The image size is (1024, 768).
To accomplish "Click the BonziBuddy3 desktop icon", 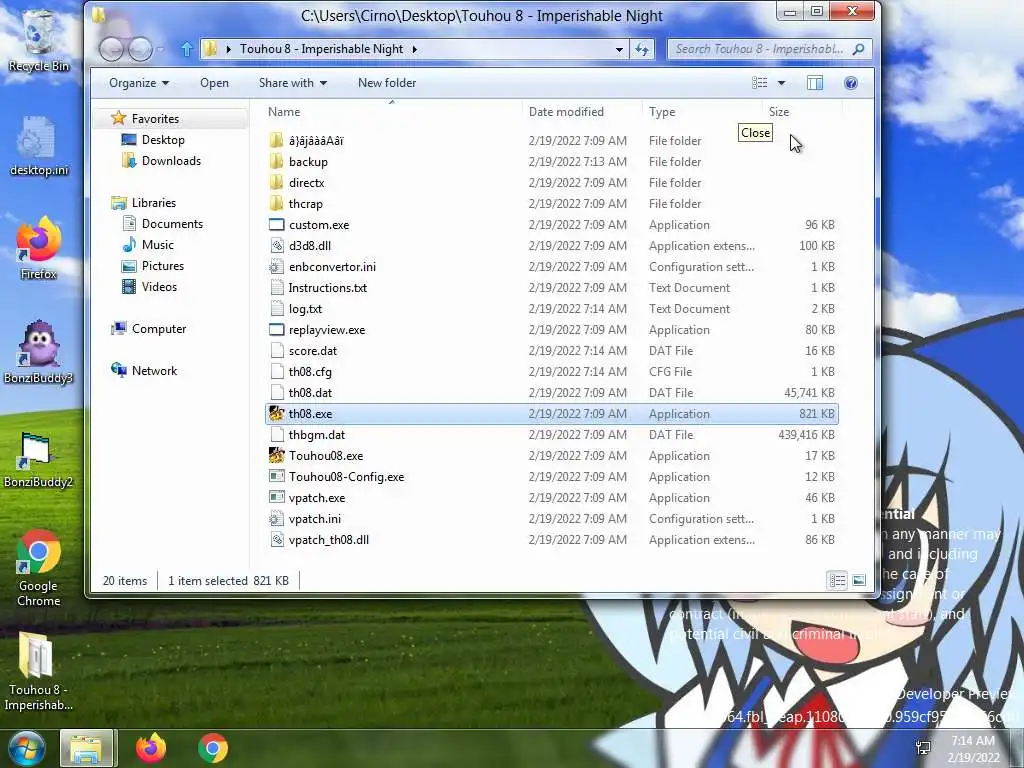I will (39, 352).
